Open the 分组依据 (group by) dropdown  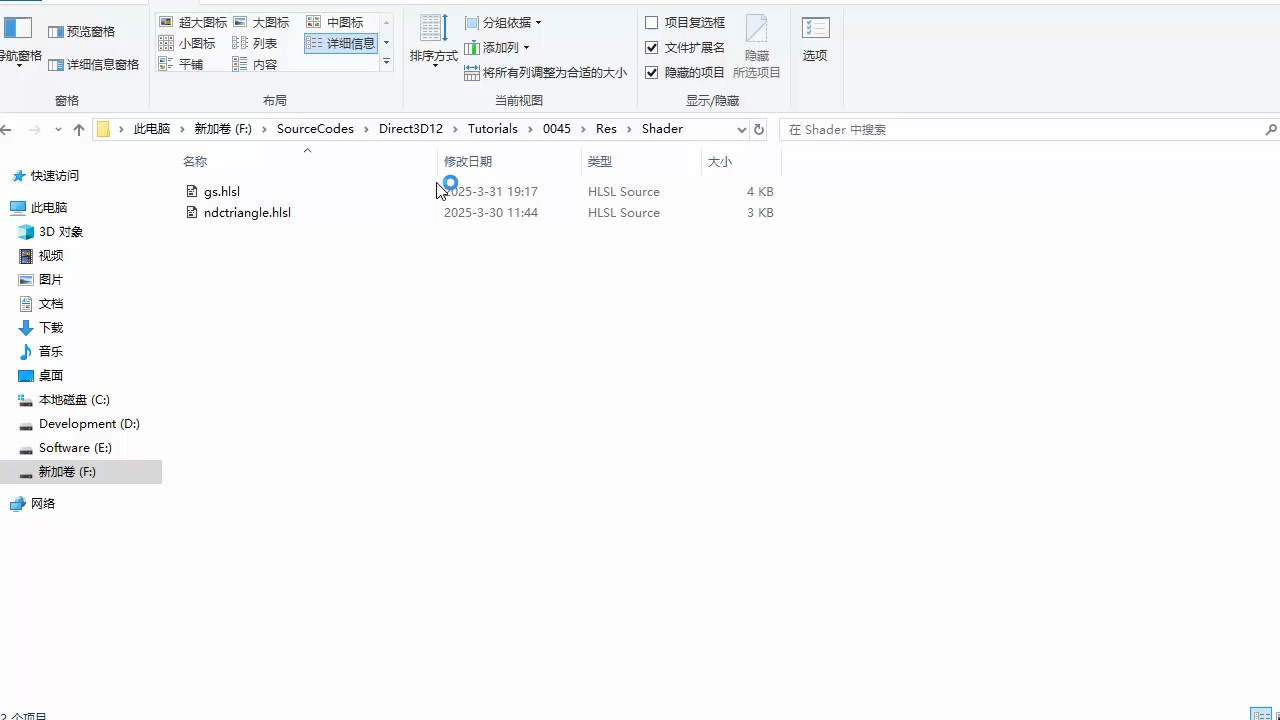pyautogui.click(x=502, y=22)
